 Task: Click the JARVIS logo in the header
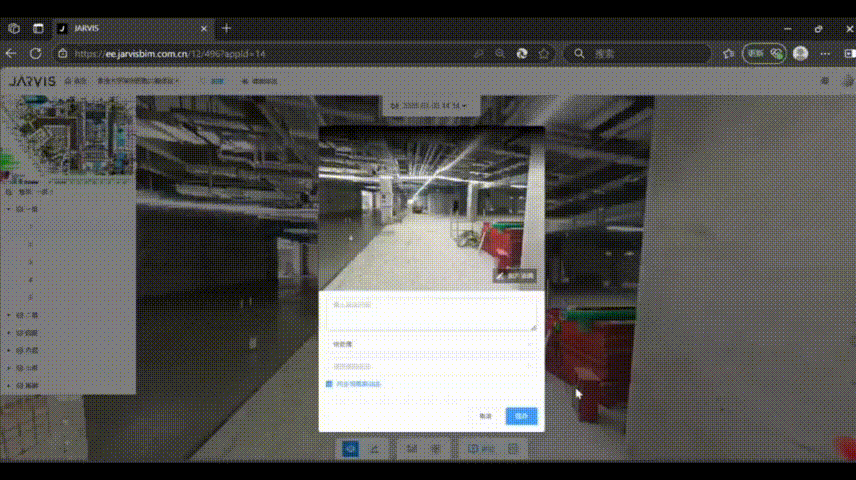point(33,80)
